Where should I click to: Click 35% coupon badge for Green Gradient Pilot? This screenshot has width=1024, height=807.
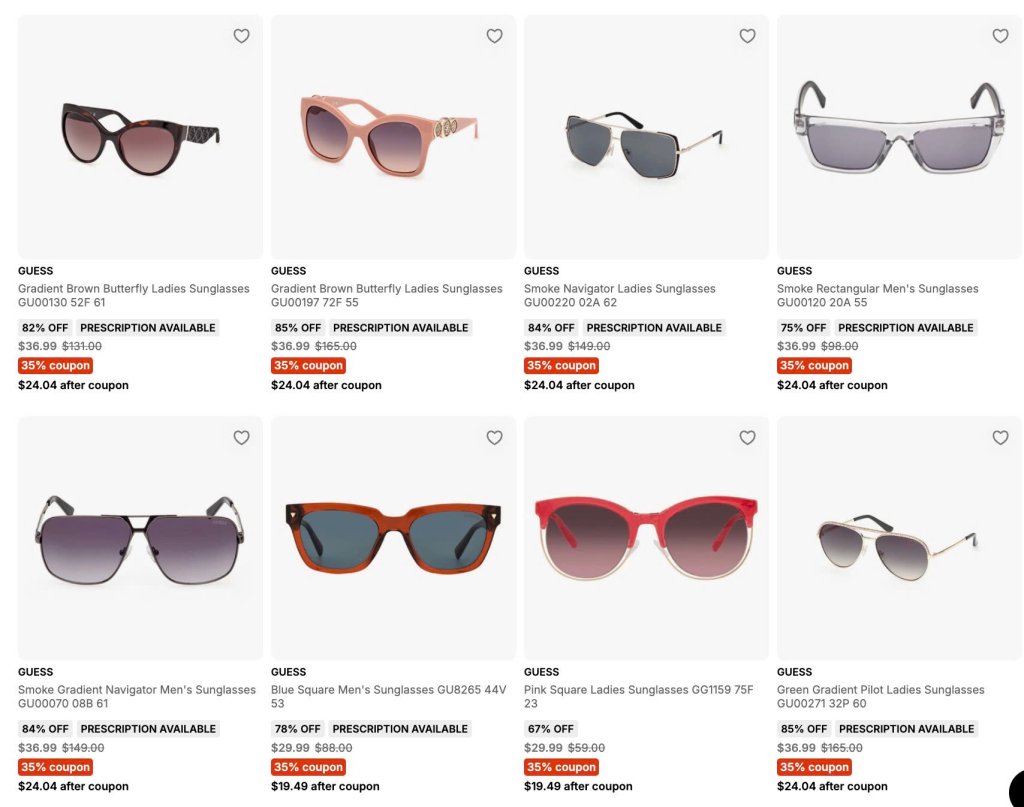814,767
